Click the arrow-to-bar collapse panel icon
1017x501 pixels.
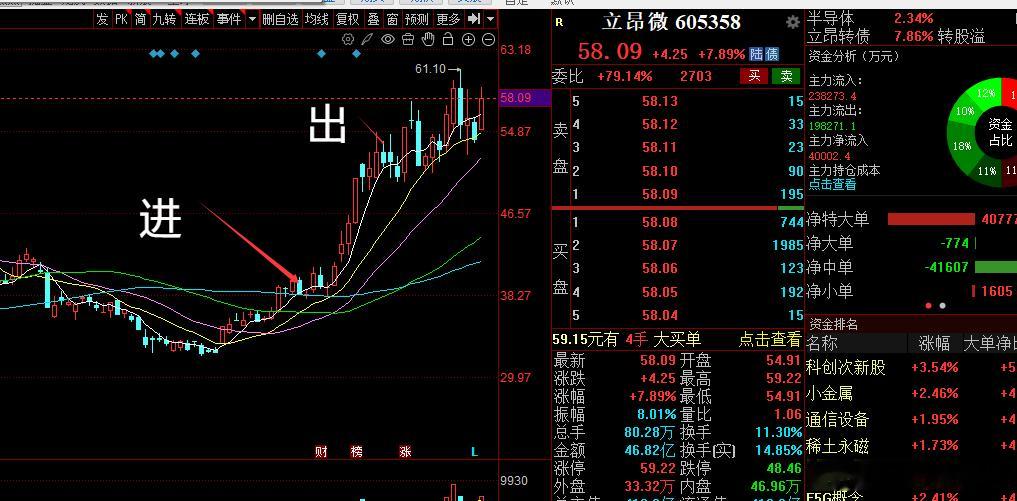coord(474,19)
